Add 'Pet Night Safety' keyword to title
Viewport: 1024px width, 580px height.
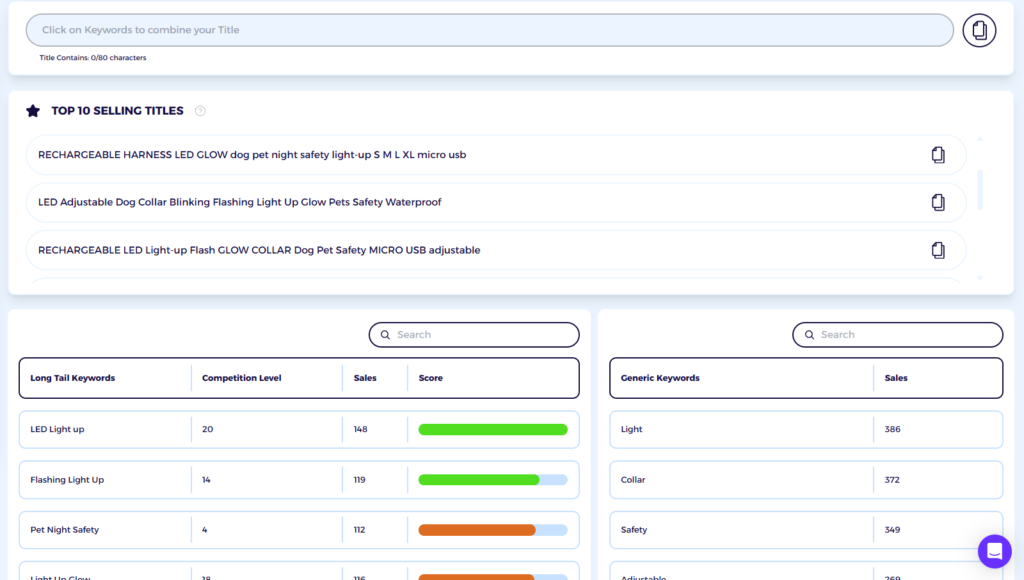click(65, 530)
